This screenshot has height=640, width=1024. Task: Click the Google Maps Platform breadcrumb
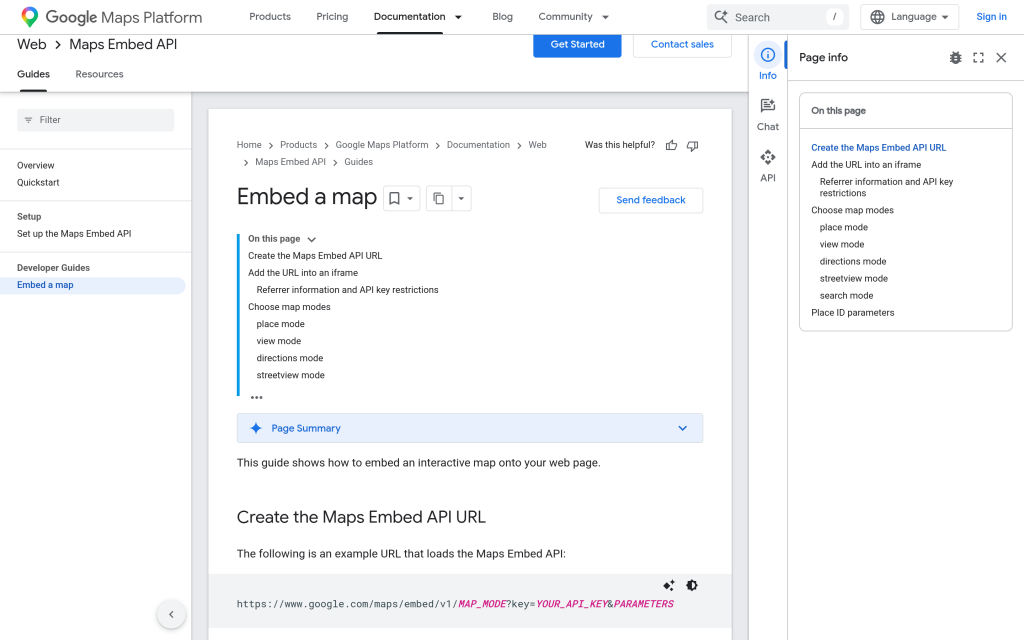[x=382, y=145]
